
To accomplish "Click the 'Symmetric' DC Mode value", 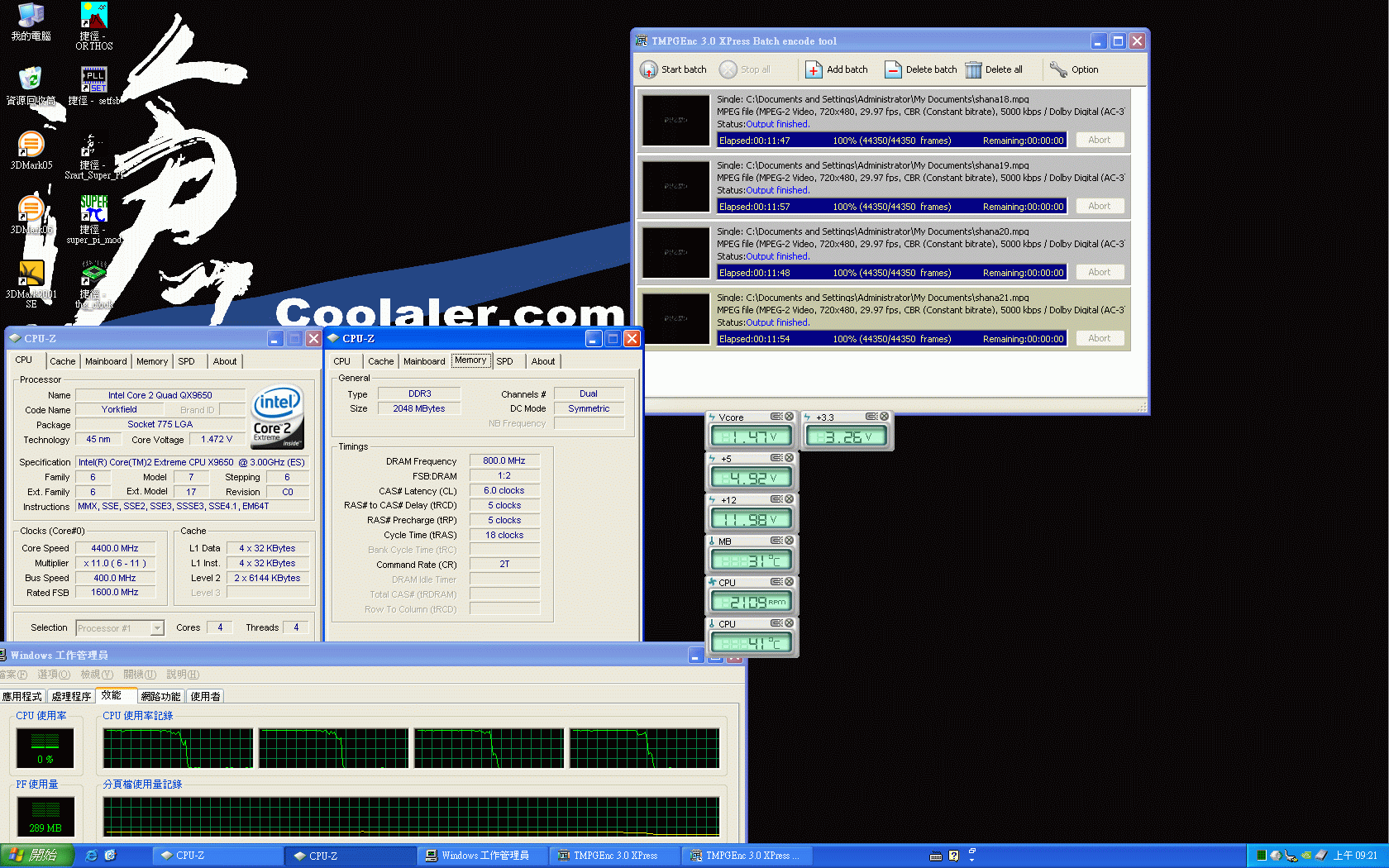I will [589, 408].
